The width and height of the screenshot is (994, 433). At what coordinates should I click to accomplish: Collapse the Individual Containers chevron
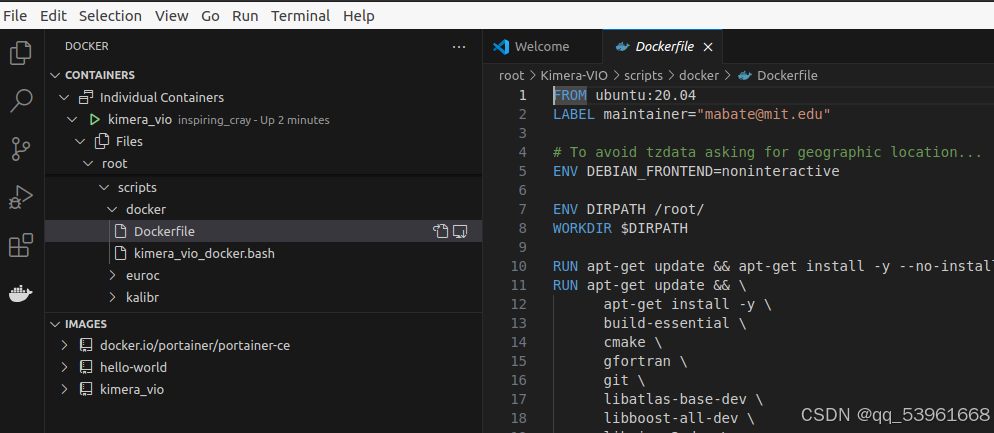(63, 98)
